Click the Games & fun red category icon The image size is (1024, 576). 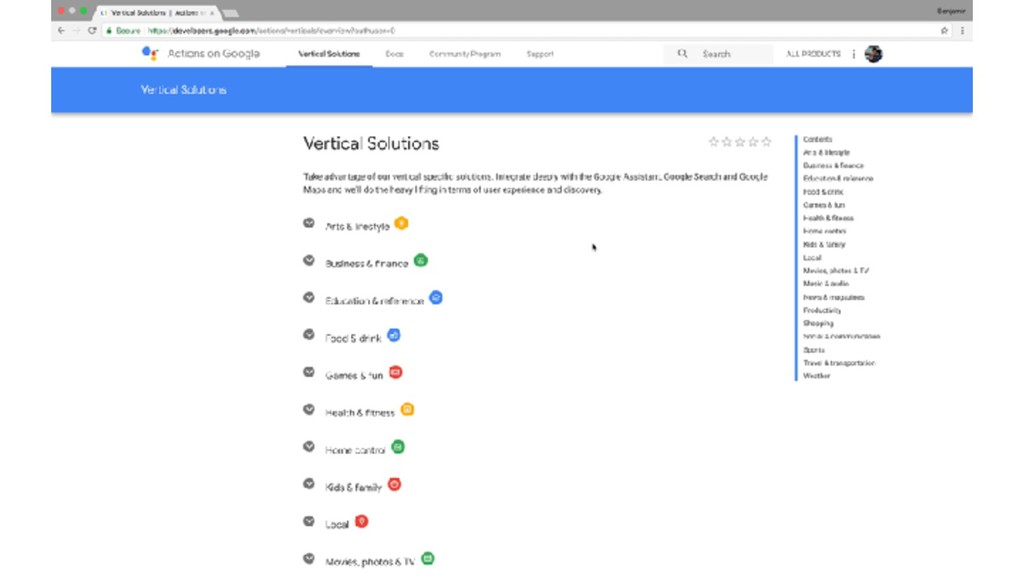pyautogui.click(x=396, y=372)
